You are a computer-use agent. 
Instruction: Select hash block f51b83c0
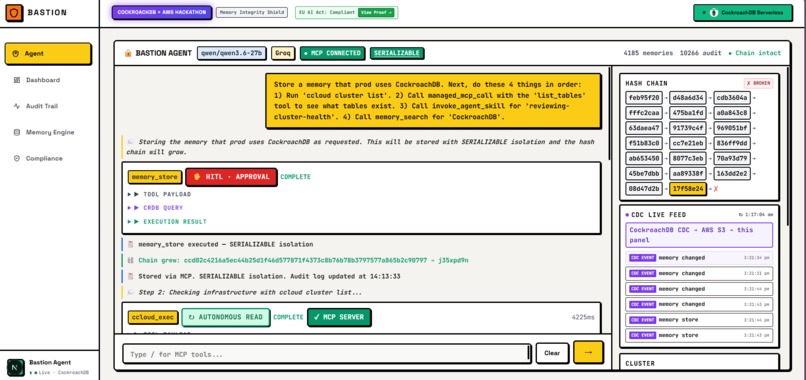tap(643, 143)
